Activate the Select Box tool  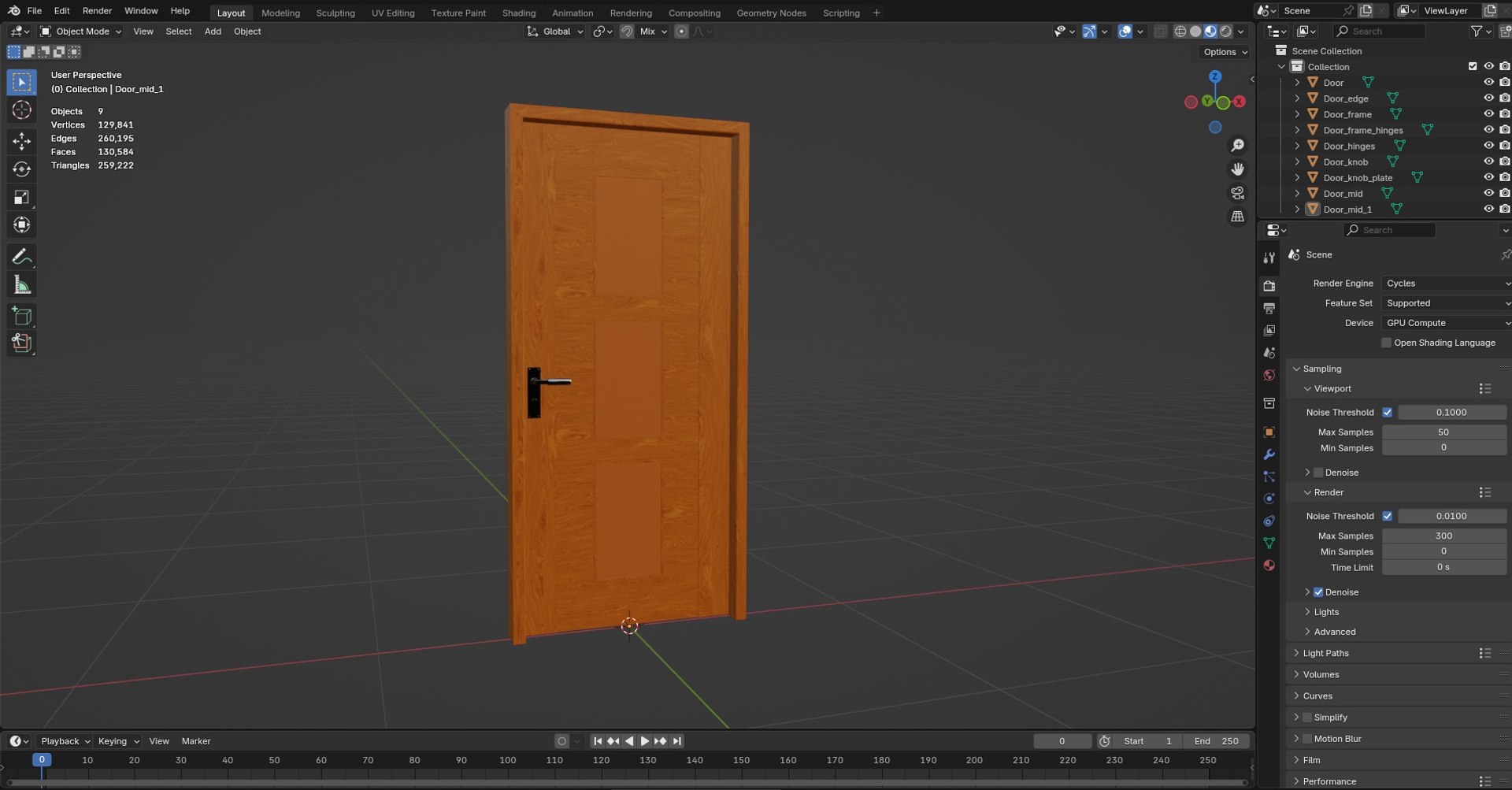[22, 82]
